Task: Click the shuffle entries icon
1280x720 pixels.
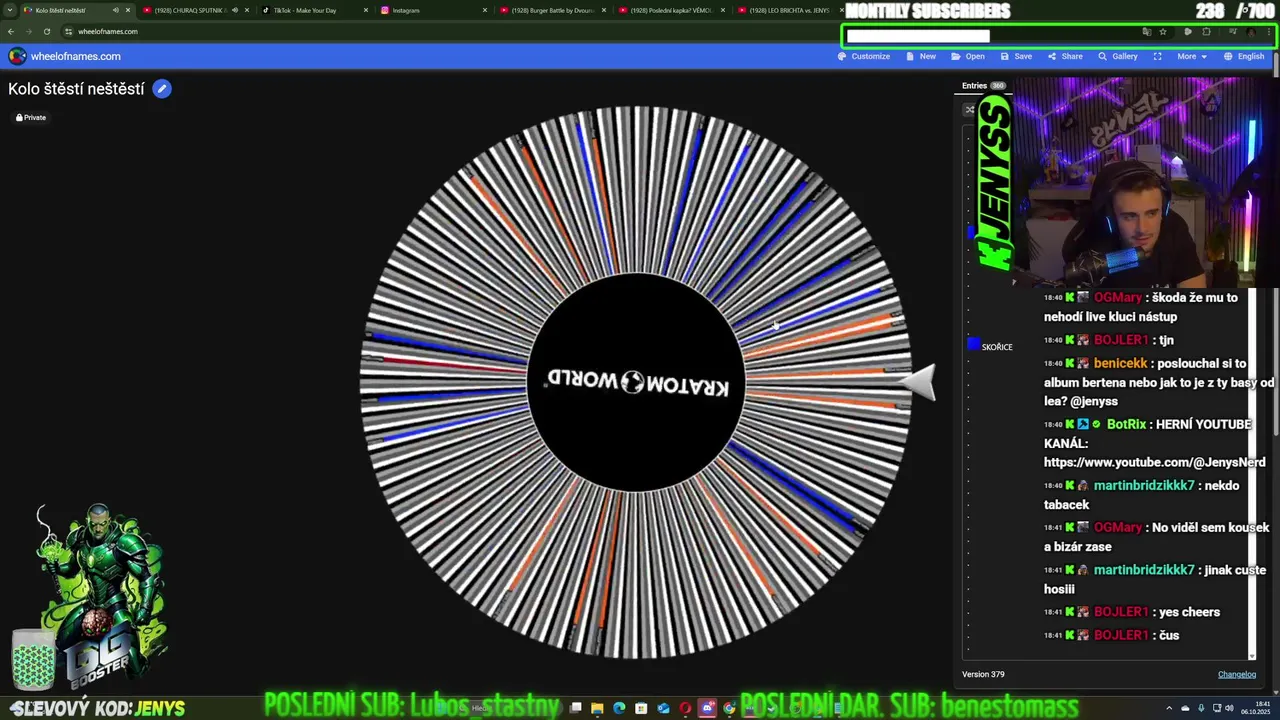Action: (x=969, y=110)
